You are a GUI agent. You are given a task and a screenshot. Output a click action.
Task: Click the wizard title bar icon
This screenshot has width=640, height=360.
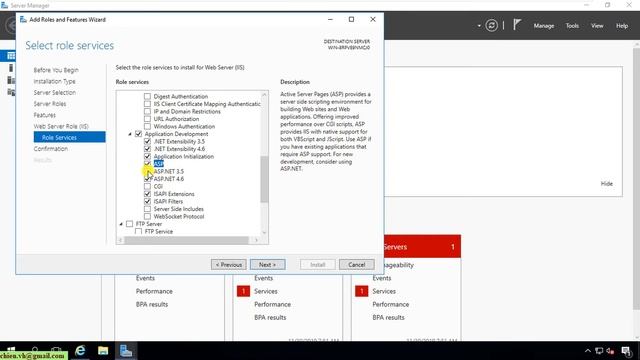point(23,20)
